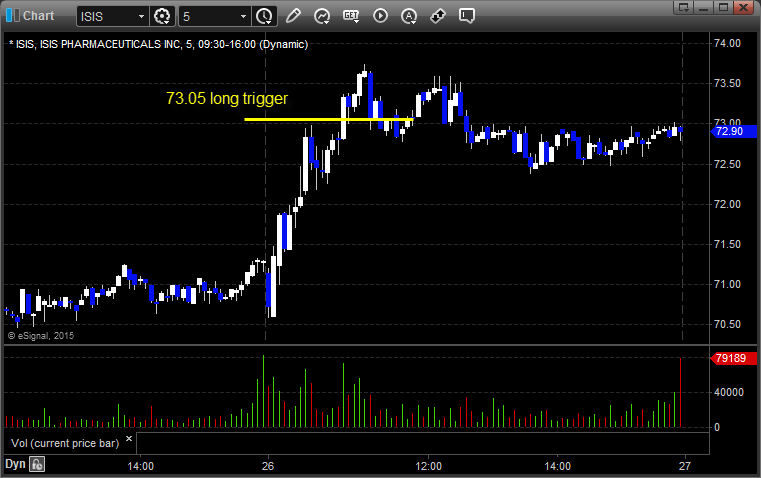761x478 pixels.
Task: Click the 40000 volume axis label
Action: tap(728, 392)
